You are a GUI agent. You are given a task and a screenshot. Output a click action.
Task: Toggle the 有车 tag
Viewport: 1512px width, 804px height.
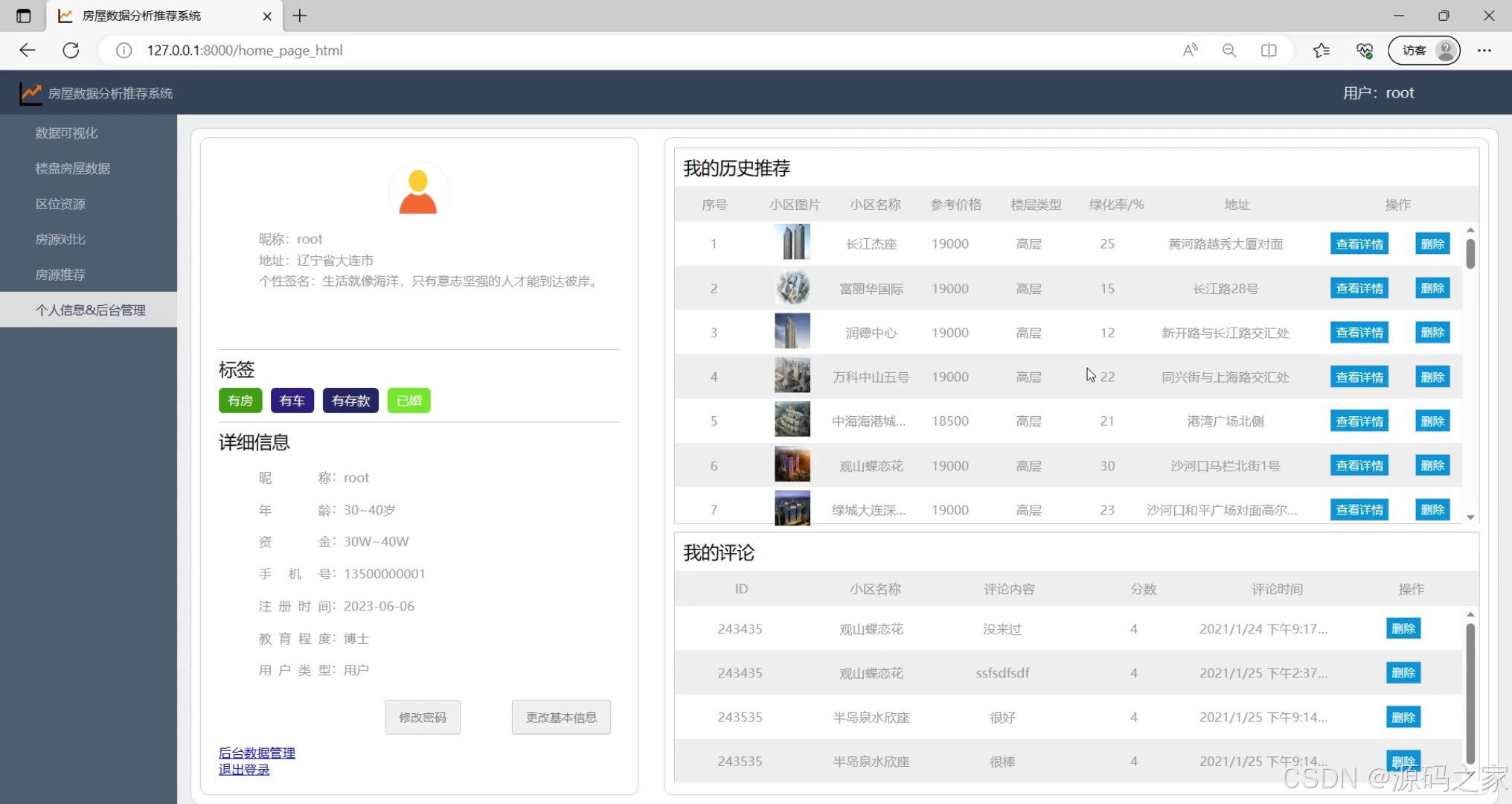(x=292, y=401)
